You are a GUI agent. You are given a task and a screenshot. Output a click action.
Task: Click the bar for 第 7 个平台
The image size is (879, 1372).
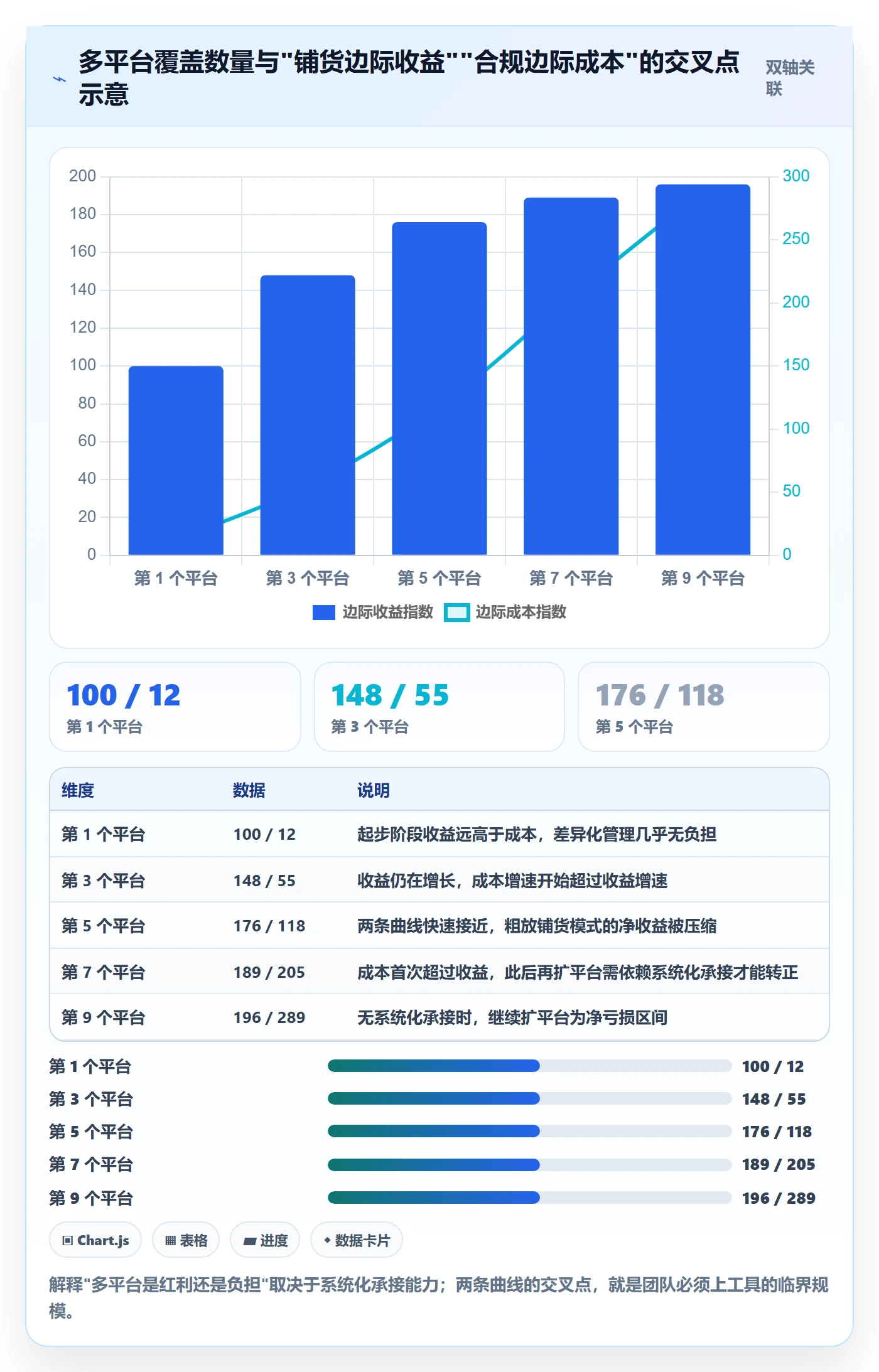point(571,376)
